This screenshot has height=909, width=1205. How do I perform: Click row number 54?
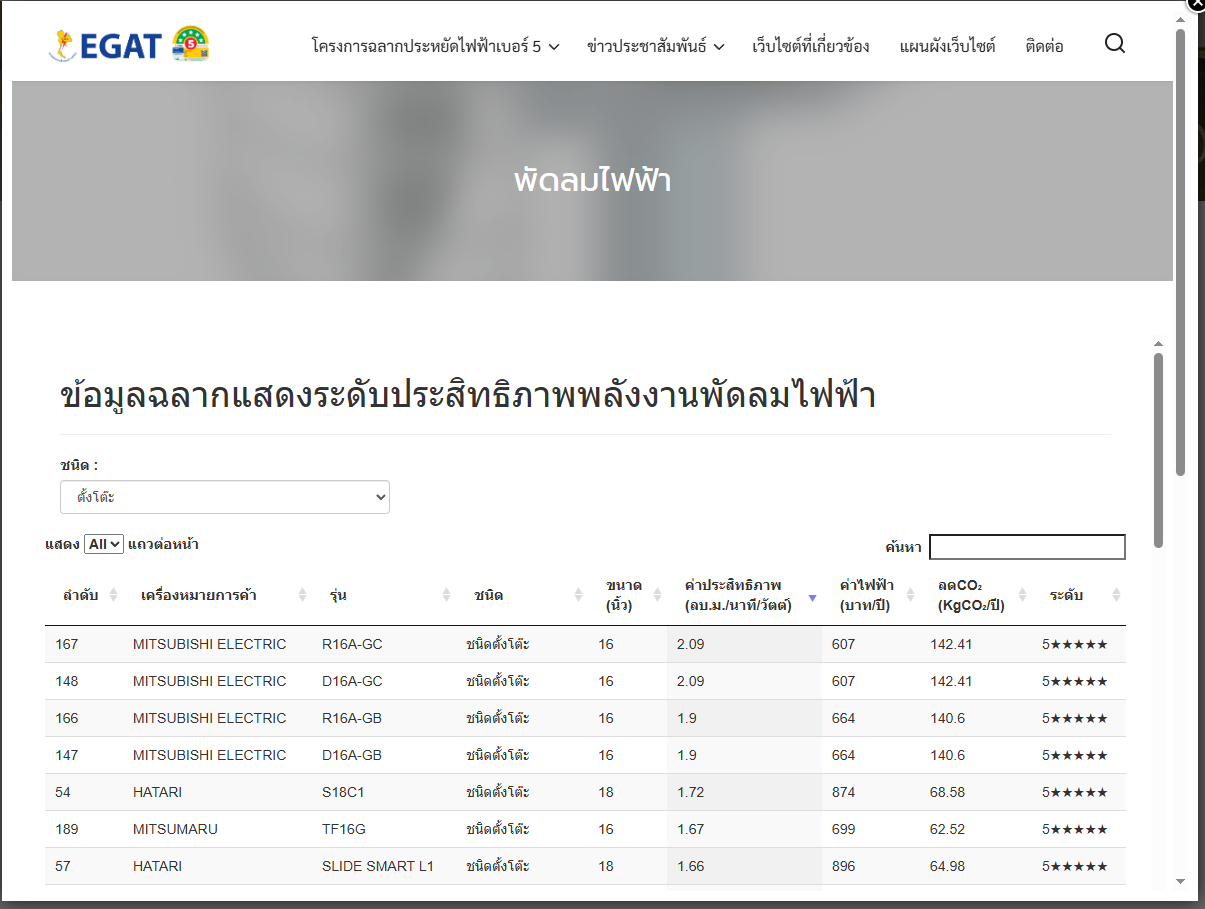pos(63,792)
